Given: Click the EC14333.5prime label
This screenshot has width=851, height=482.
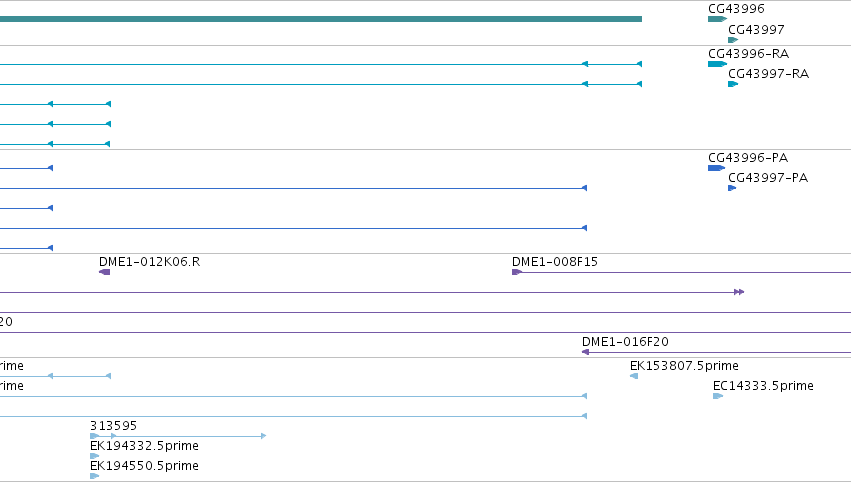Looking at the screenshot, I should click(x=763, y=386).
